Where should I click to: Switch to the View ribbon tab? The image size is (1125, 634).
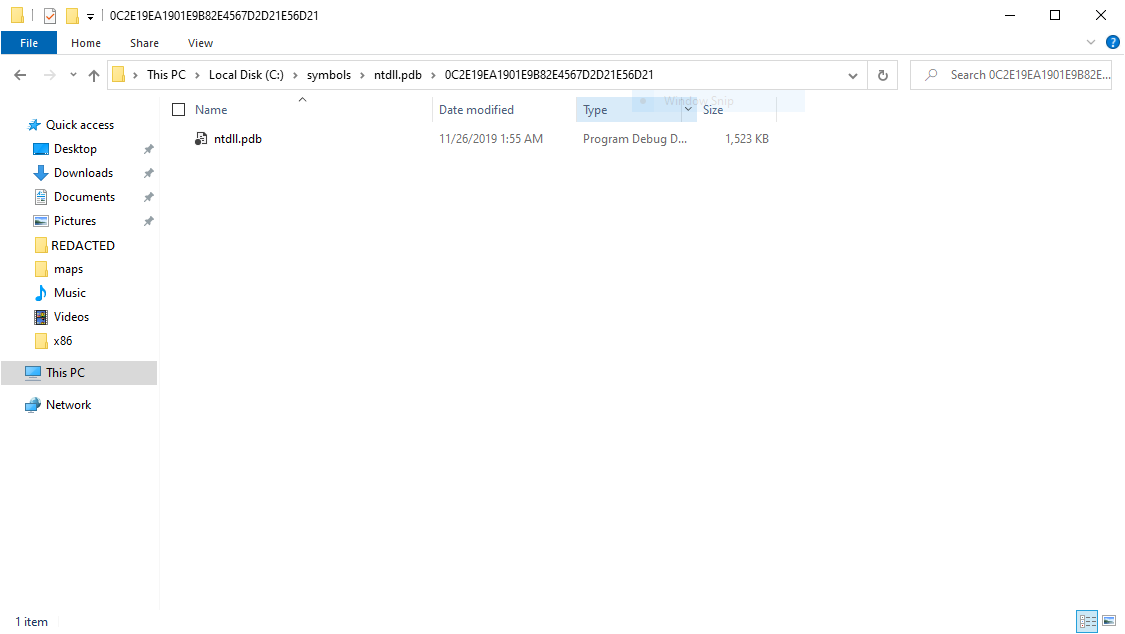pos(200,43)
